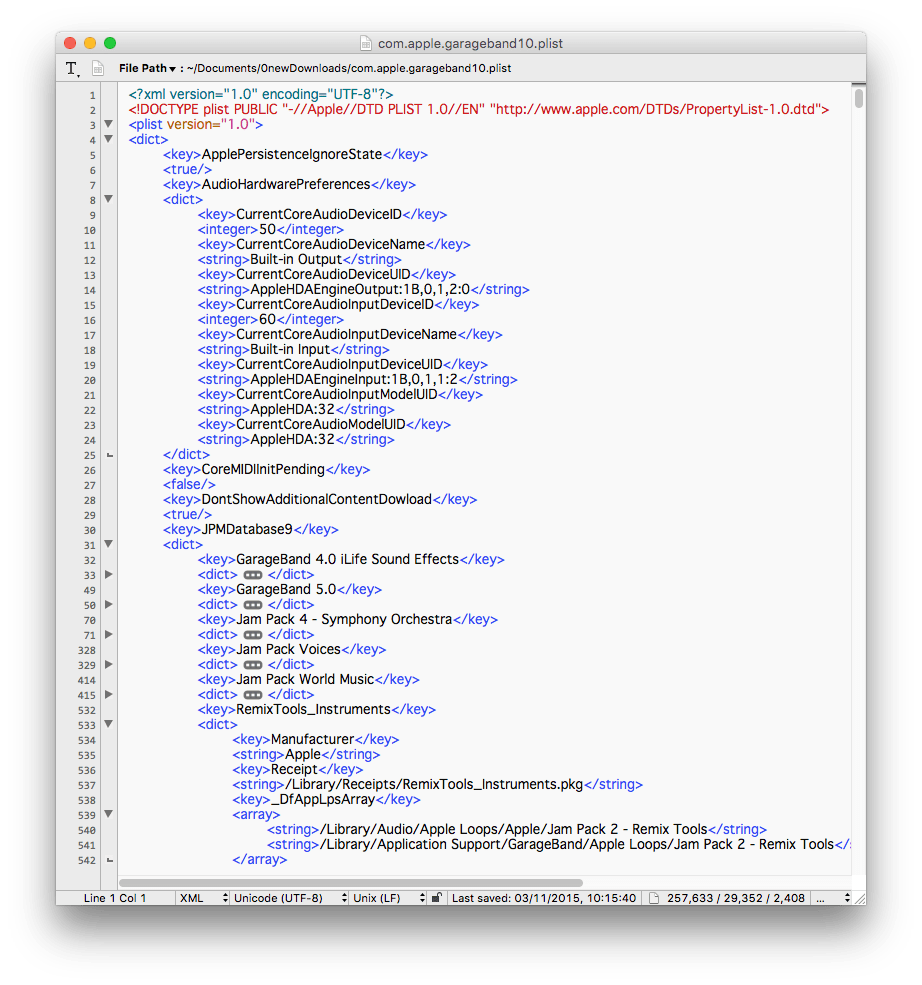Viewport: 922px width, 985px height.
Task: Click the plist file icon in title bar
Action: coord(367,43)
